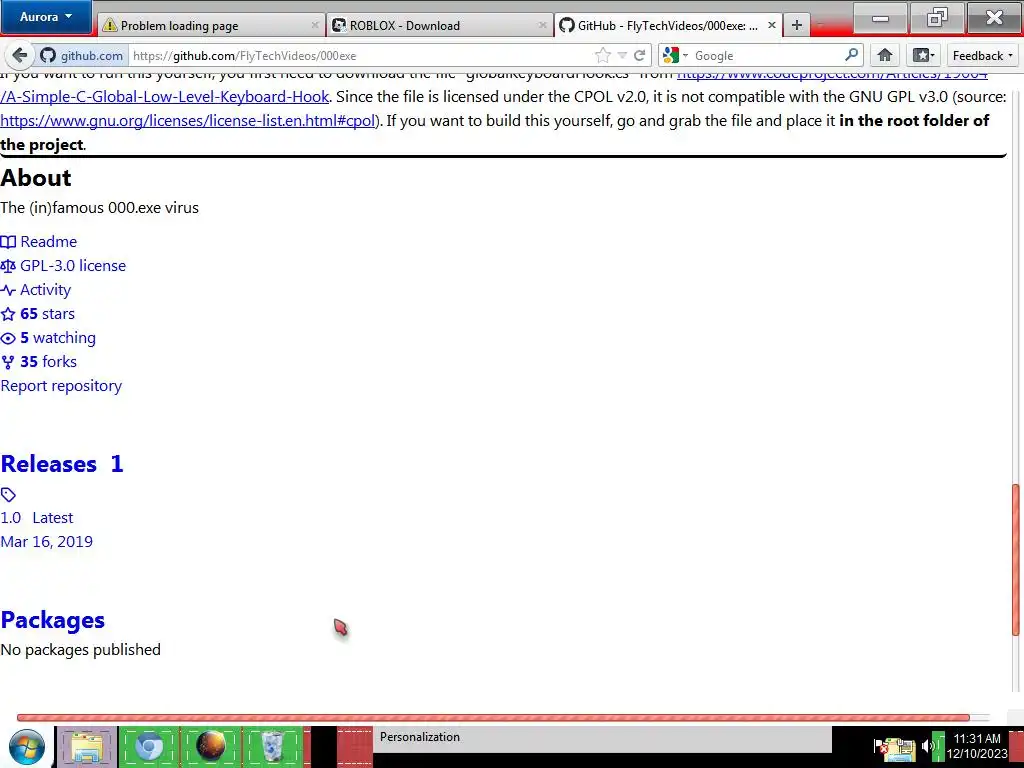This screenshot has height=768, width=1024.
Task: Open the Aurora application menu
Action: pyautogui.click(x=46, y=17)
